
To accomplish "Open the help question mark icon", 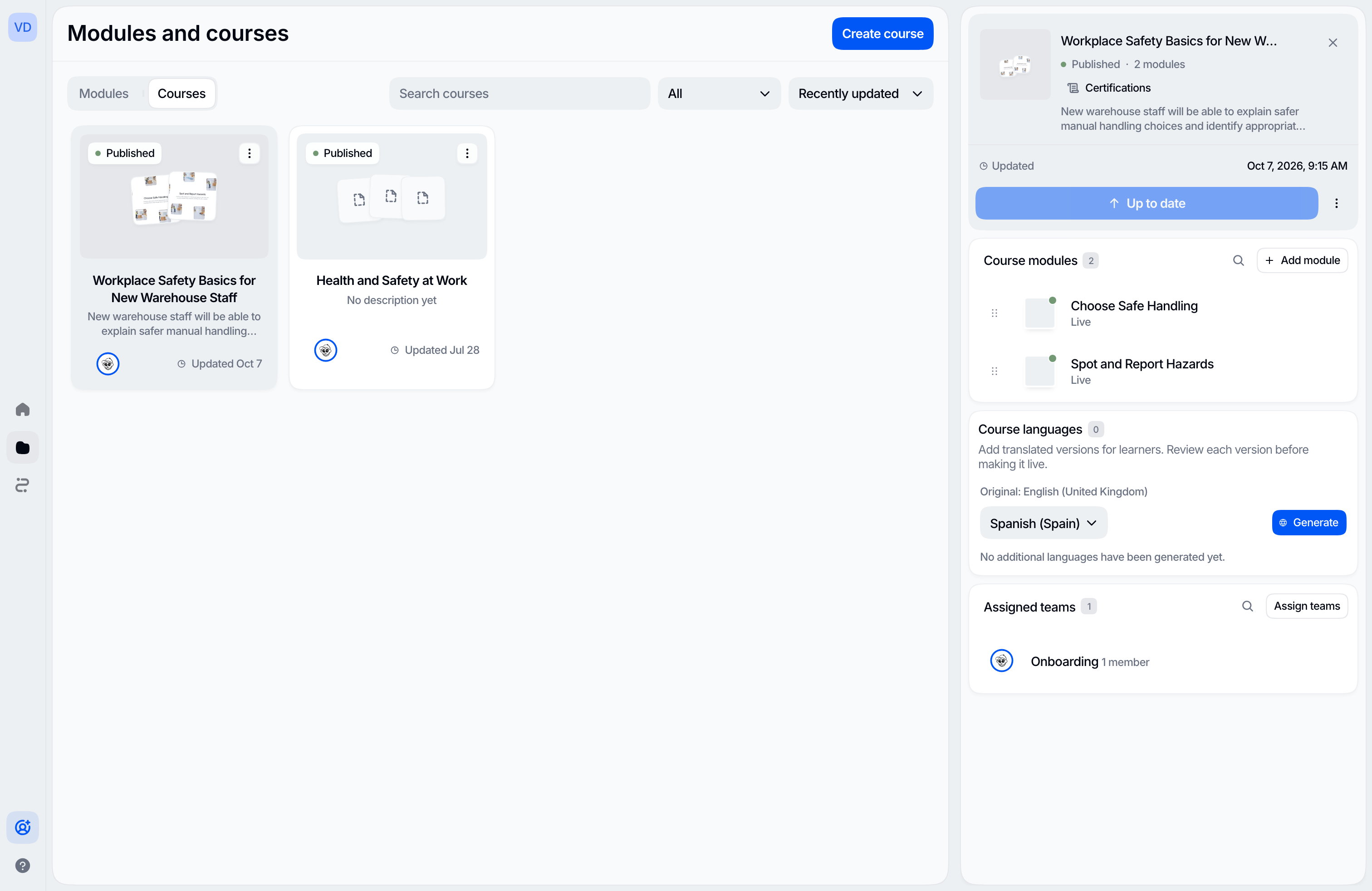I will point(23,866).
